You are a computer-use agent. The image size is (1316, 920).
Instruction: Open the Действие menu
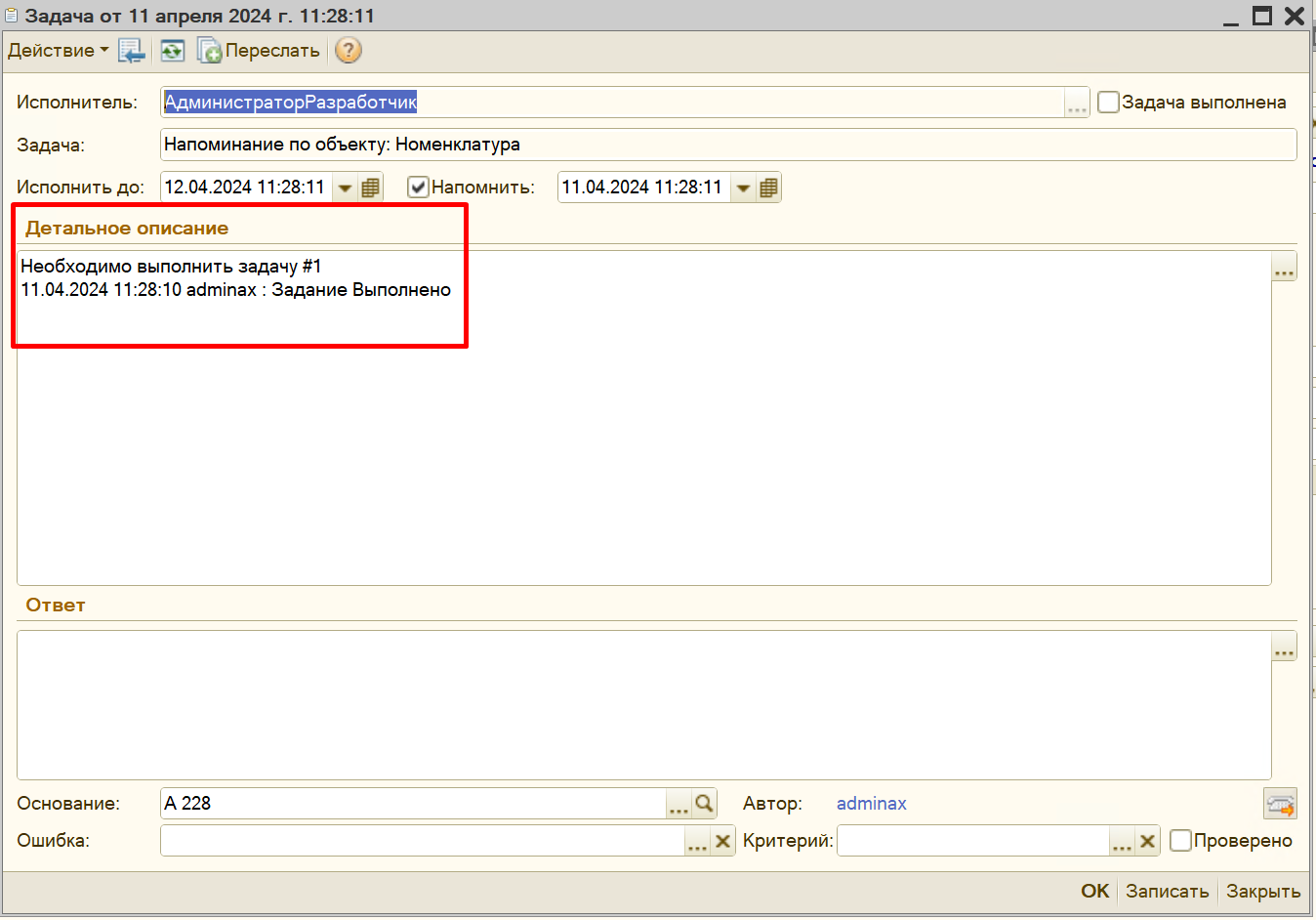pos(58,51)
